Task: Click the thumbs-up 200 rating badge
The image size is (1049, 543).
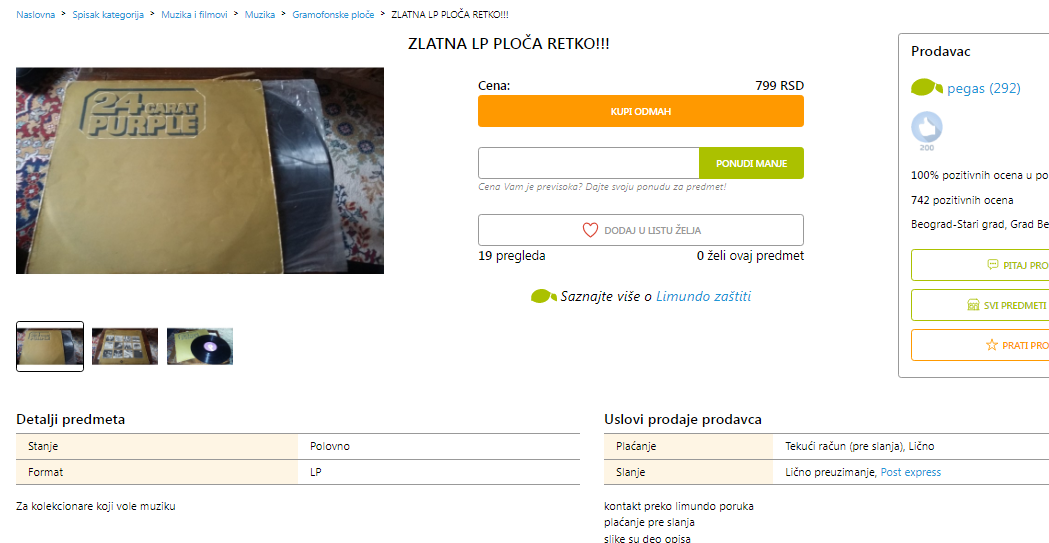Action: click(x=927, y=131)
